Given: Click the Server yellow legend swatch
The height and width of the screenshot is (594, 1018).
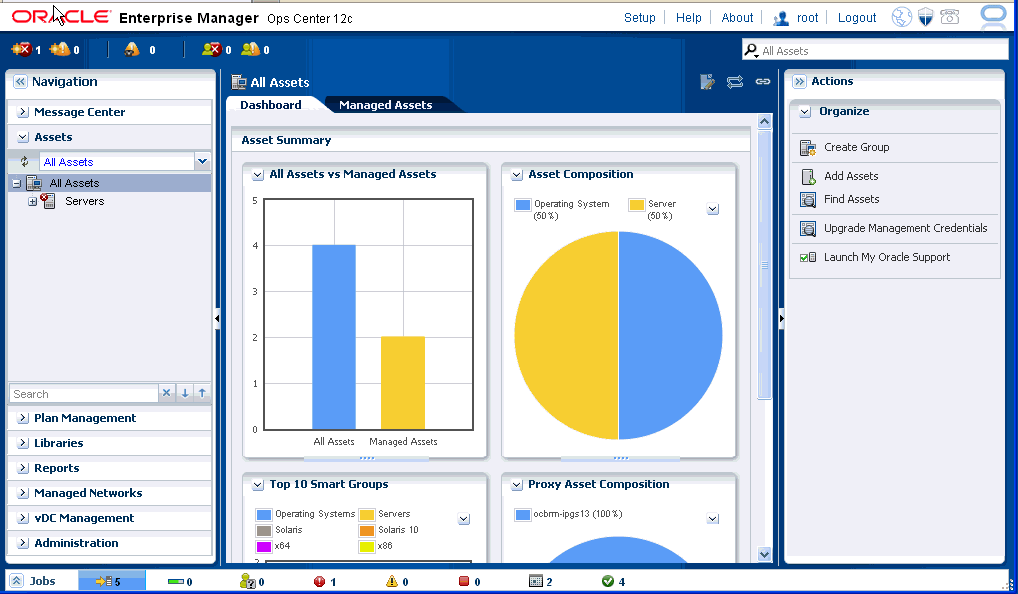Looking at the screenshot, I should click(x=636, y=205).
